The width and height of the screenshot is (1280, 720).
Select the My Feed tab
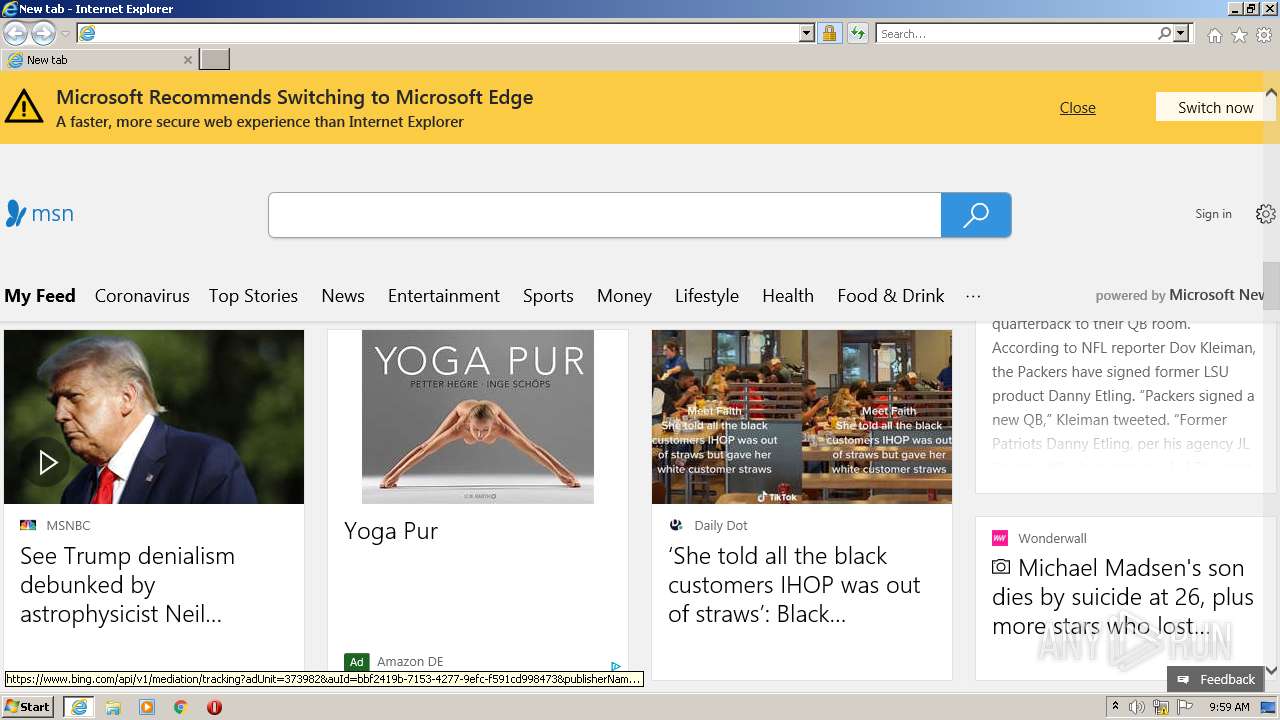pyautogui.click(x=40, y=296)
